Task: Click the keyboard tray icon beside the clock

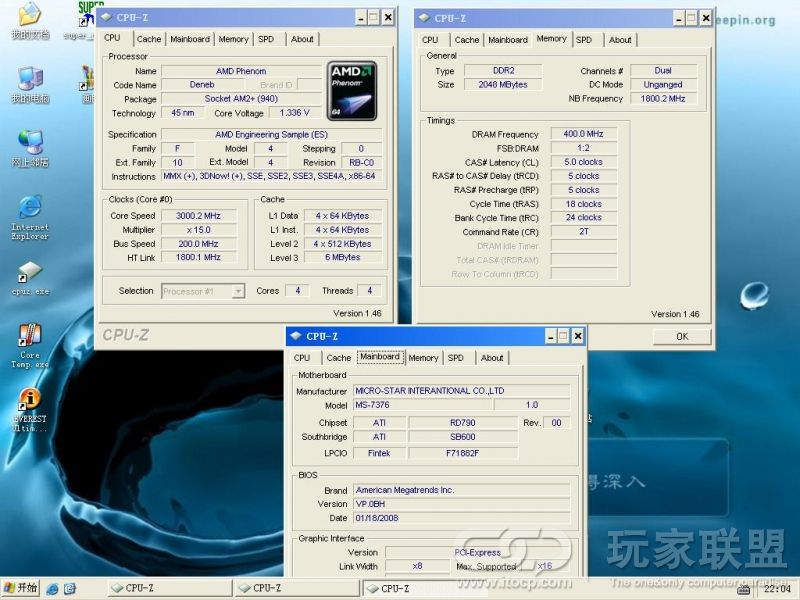Action: [x=743, y=589]
